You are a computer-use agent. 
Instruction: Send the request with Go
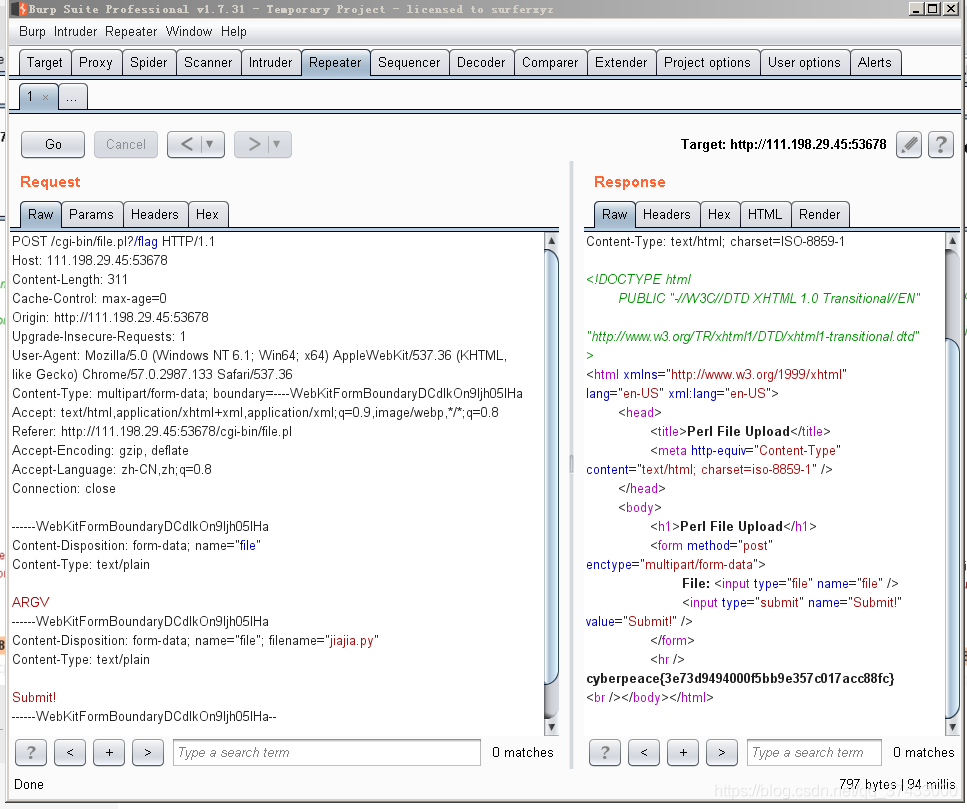pyautogui.click(x=53, y=144)
